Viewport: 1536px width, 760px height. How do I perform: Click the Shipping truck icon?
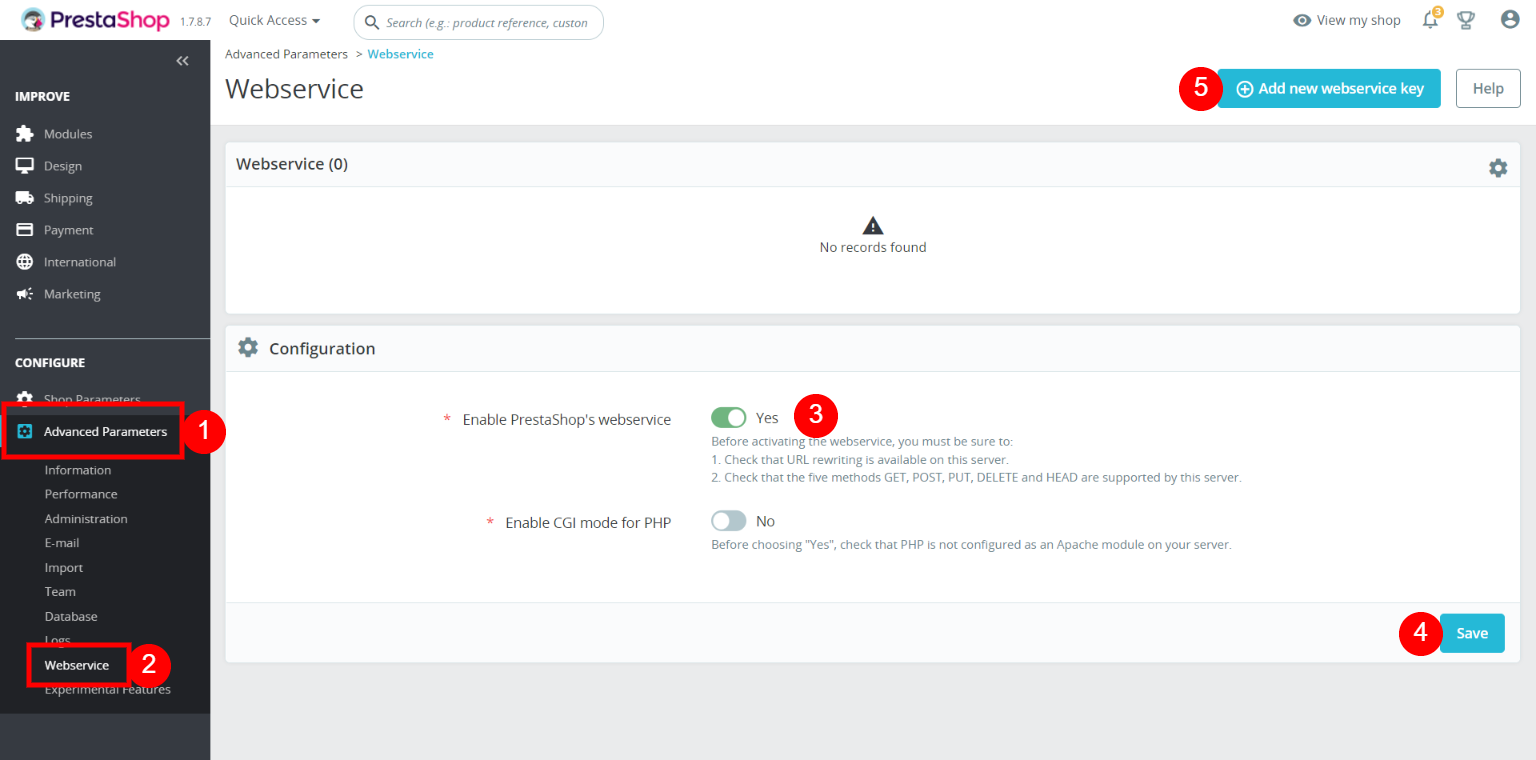coord(25,198)
